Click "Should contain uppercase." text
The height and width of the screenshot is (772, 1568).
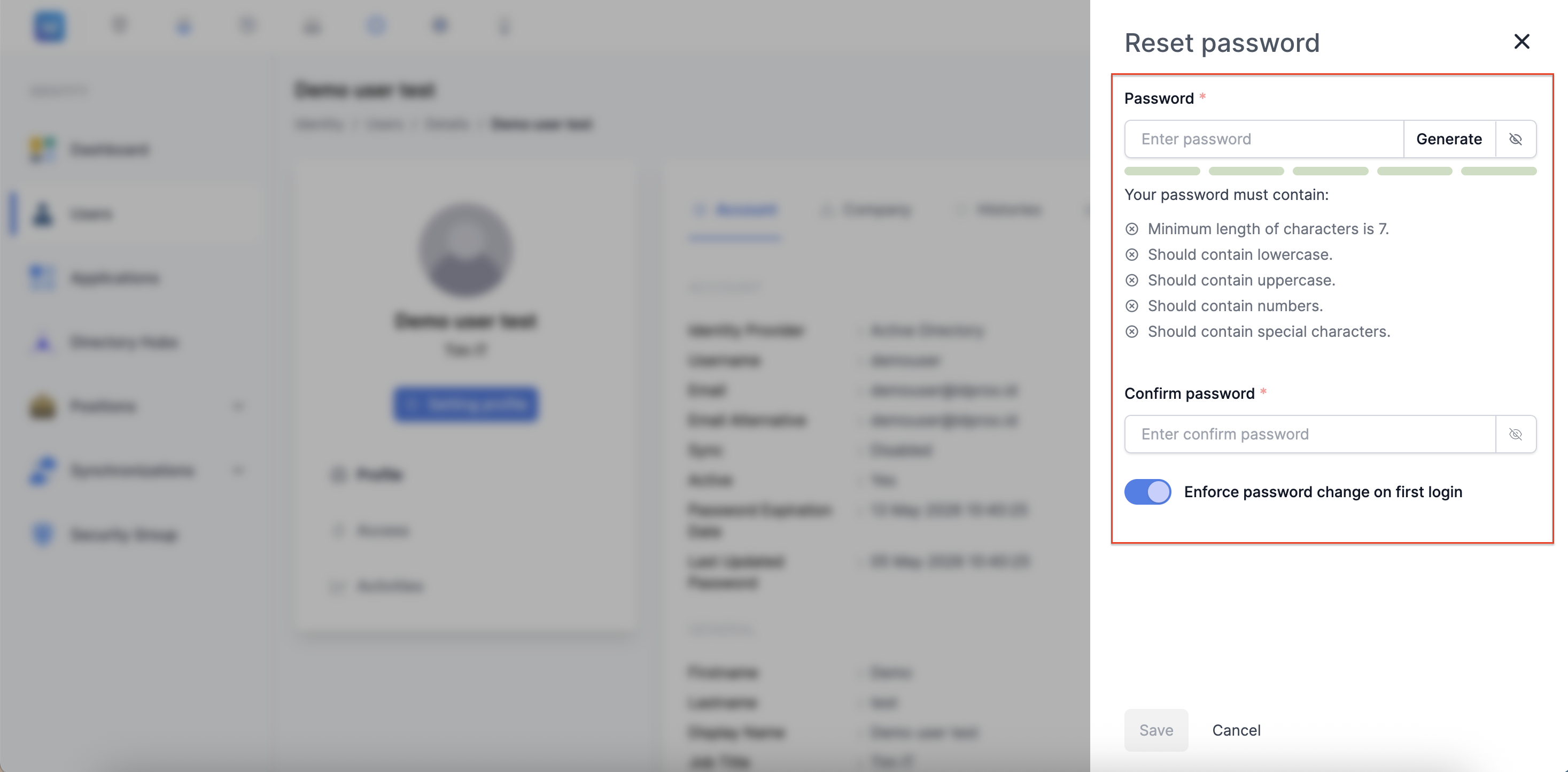point(1241,280)
